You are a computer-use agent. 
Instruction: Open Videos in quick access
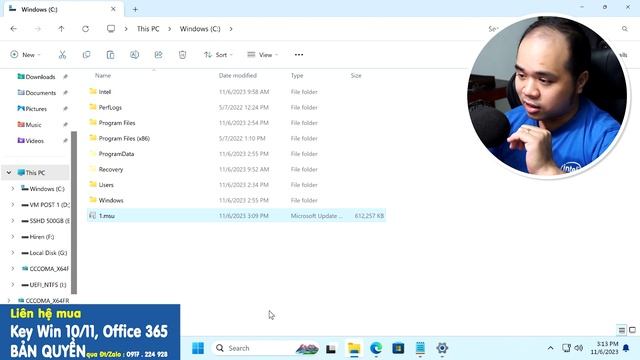(35, 140)
